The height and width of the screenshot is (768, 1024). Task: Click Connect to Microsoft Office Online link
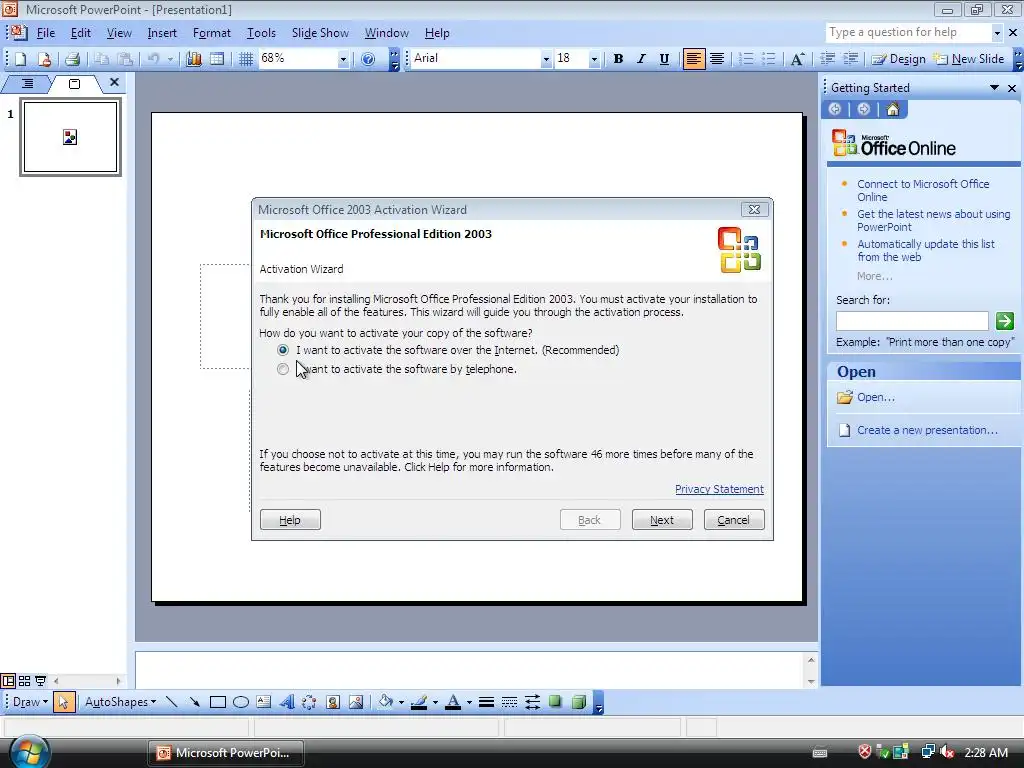pyautogui.click(x=923, y=191)
